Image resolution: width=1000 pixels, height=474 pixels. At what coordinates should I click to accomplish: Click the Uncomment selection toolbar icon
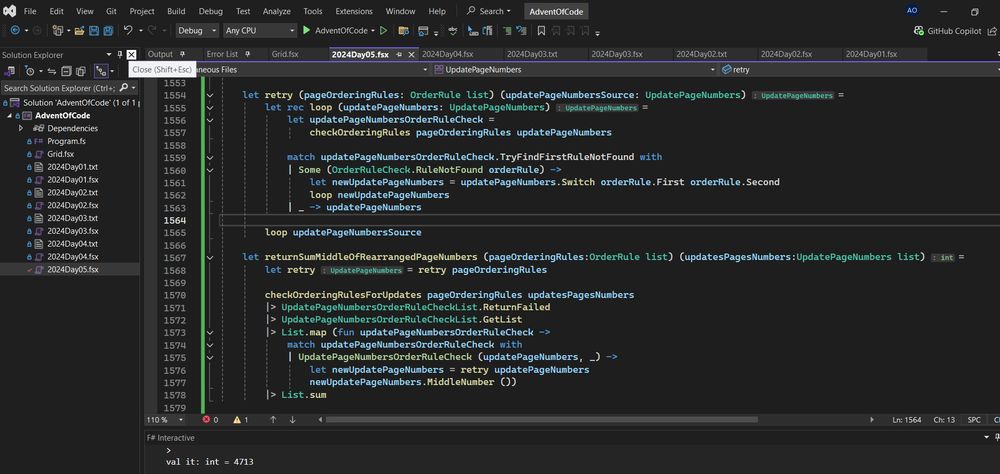524,30
